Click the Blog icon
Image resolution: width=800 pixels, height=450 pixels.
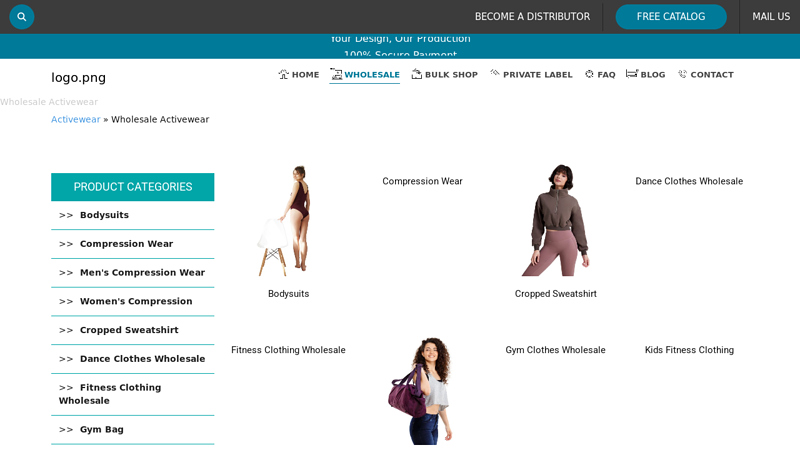[632, 73]
